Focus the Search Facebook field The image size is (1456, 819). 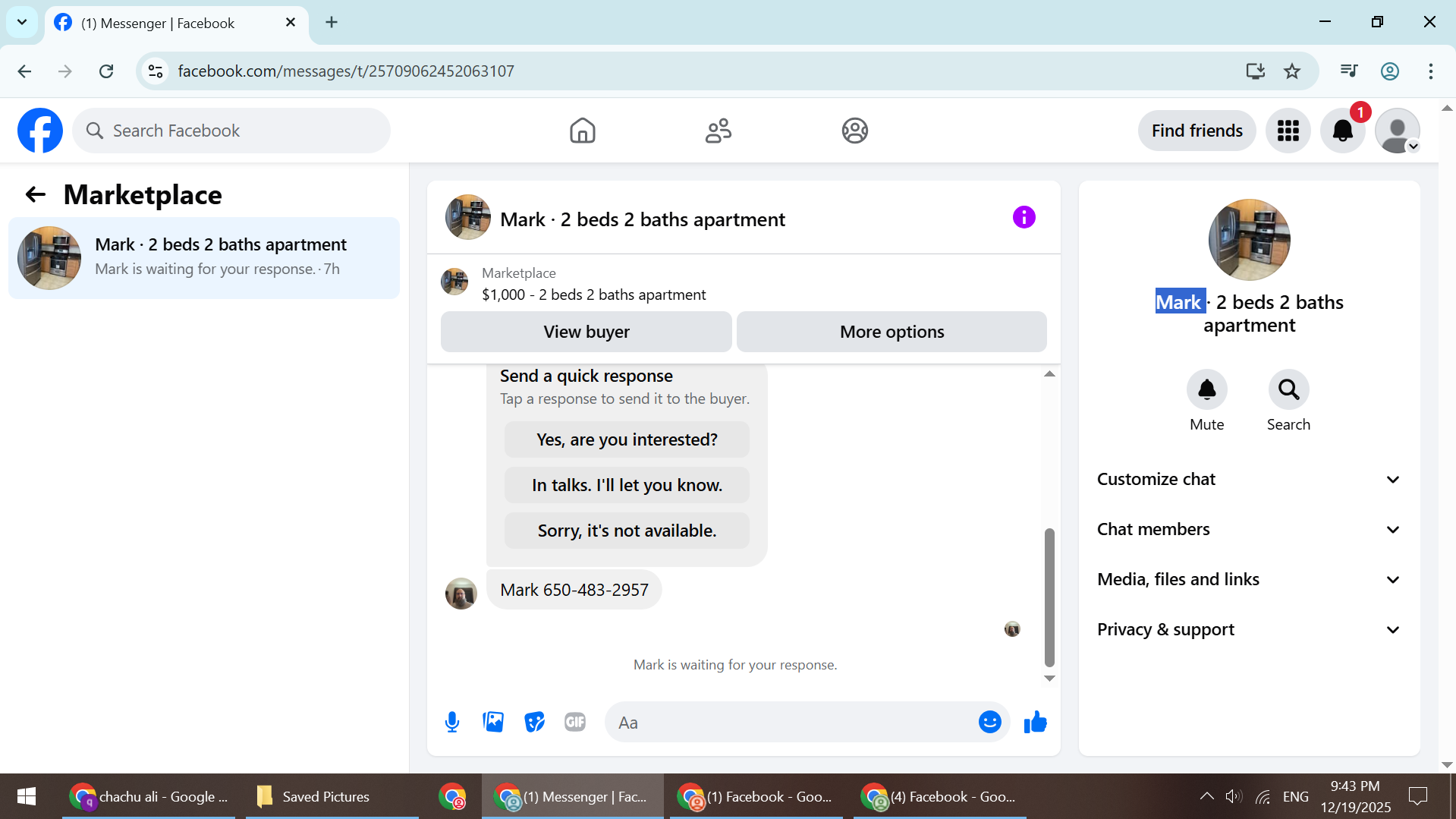(231, 131)
